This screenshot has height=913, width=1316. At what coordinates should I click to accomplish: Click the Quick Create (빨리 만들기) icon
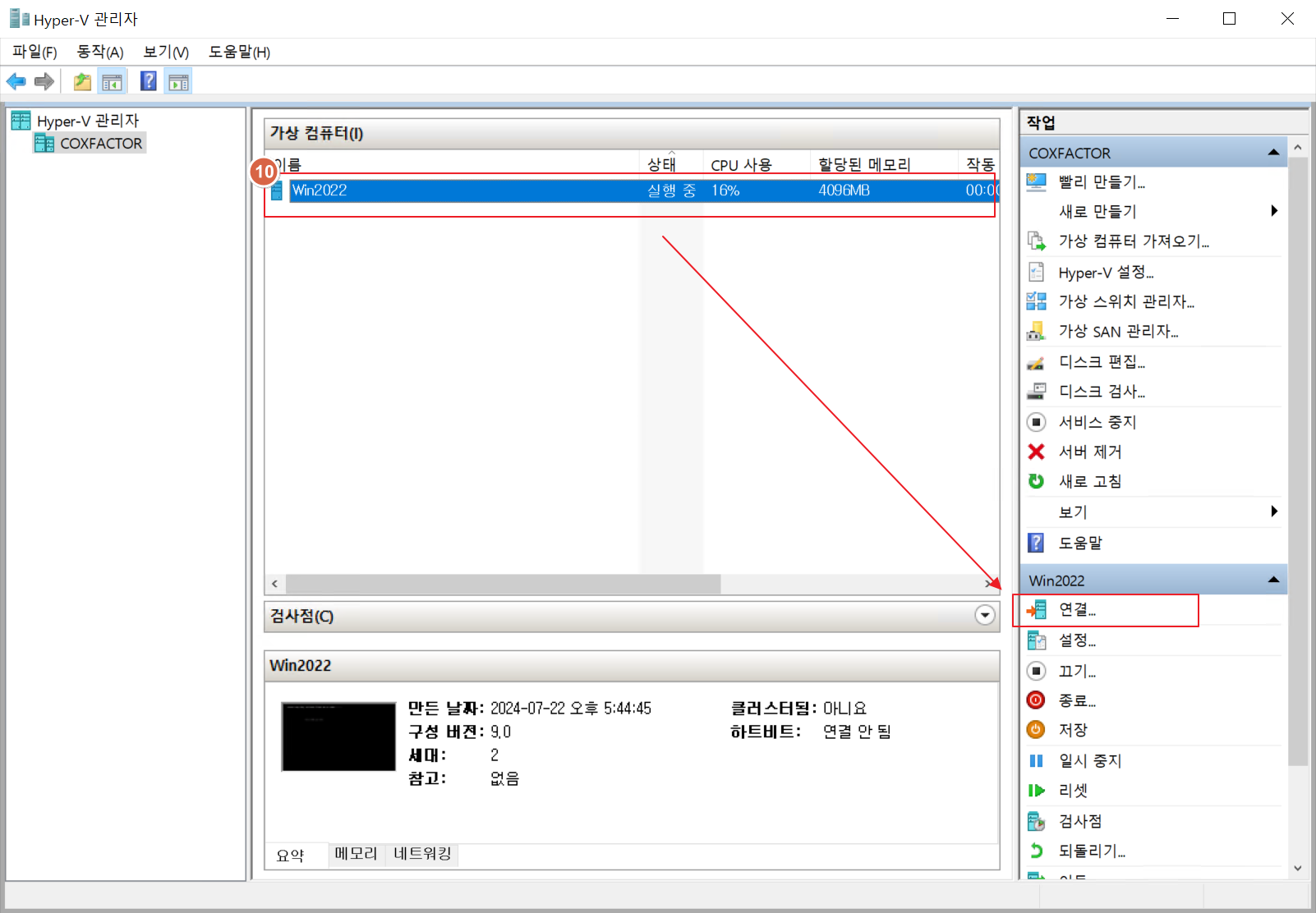(1037, 181)
